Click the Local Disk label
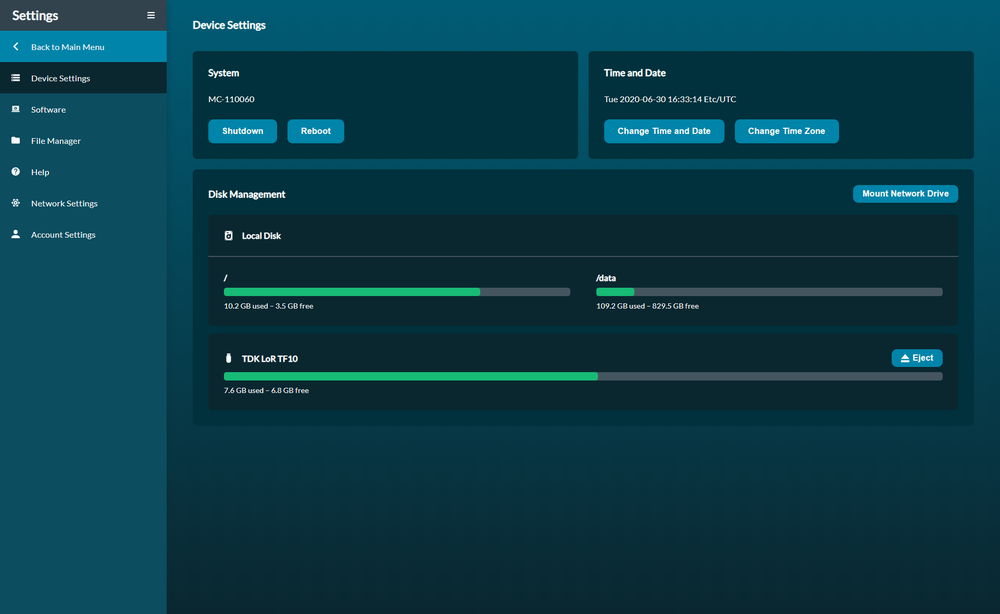This screenshot has height=614, width=1000. [x=261, y=235]
